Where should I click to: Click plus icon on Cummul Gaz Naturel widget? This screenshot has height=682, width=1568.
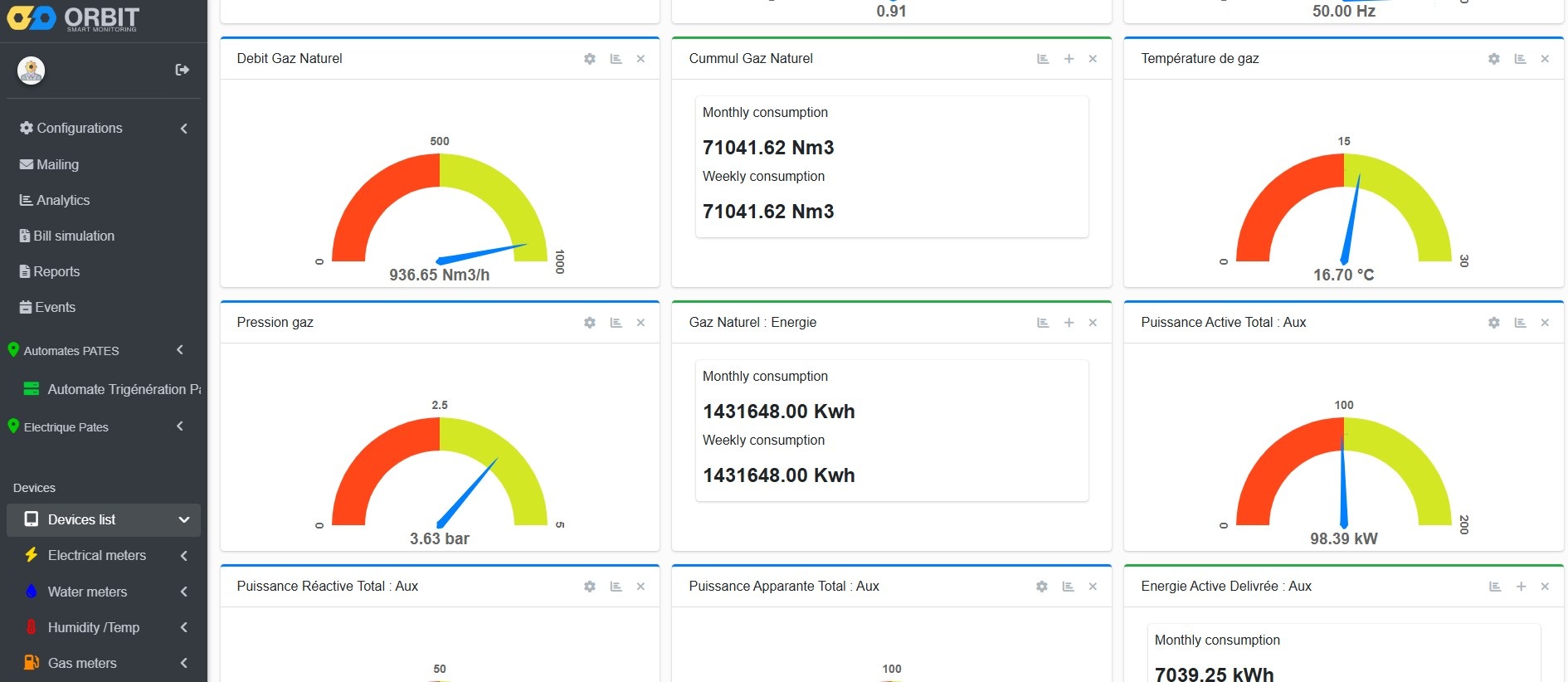1069,59
